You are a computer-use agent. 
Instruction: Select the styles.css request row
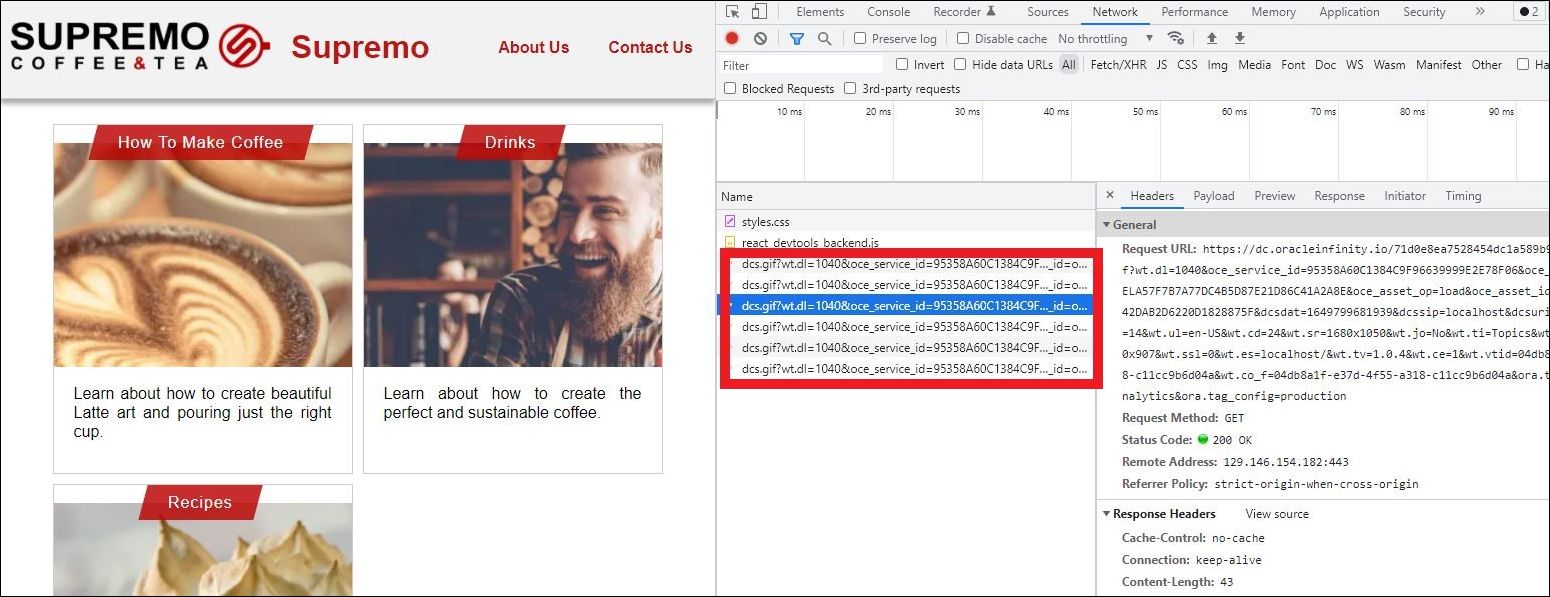(766, 221)
